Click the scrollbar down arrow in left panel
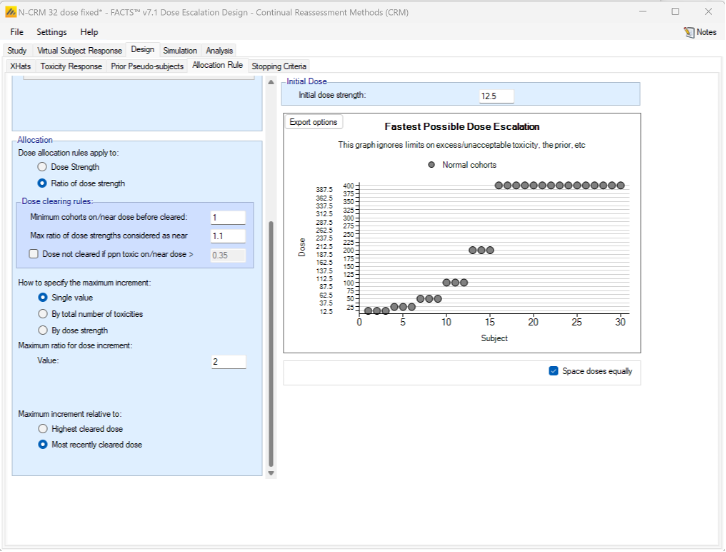 click(268, 473)
